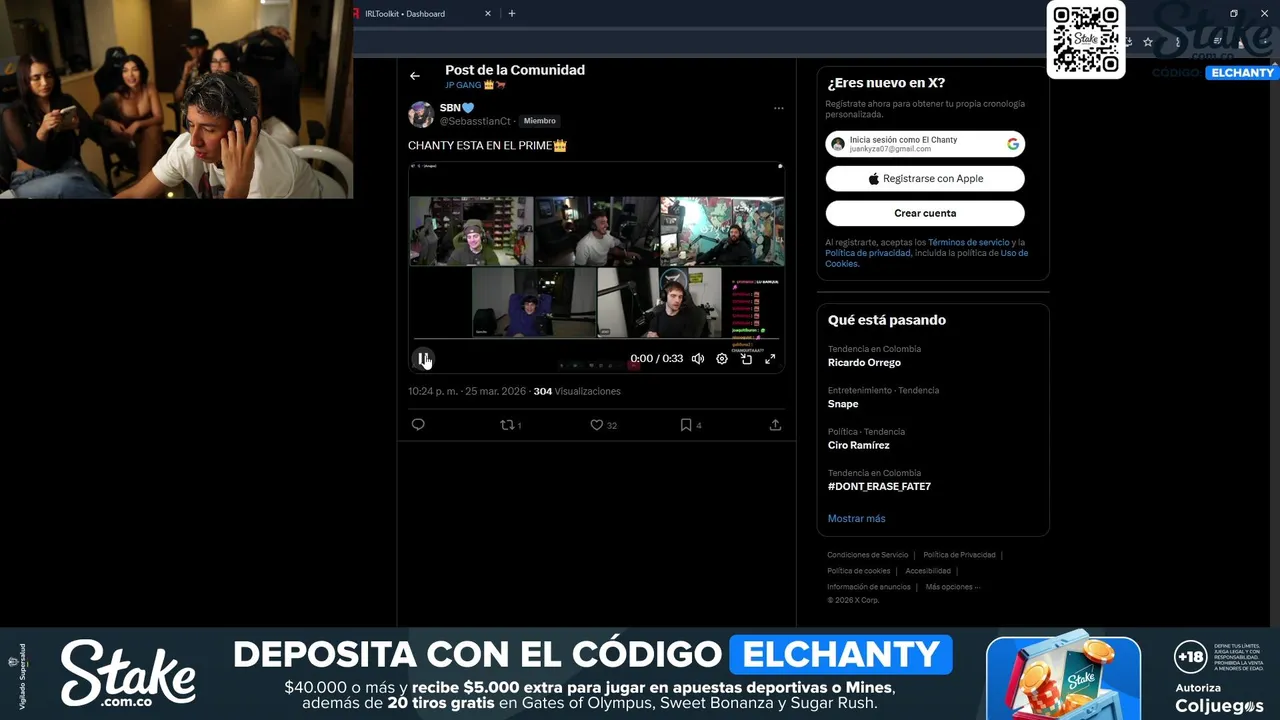1280x720 pixels.
Task: Open Condiciones de Servicio footer link
Action: point(868,555)
